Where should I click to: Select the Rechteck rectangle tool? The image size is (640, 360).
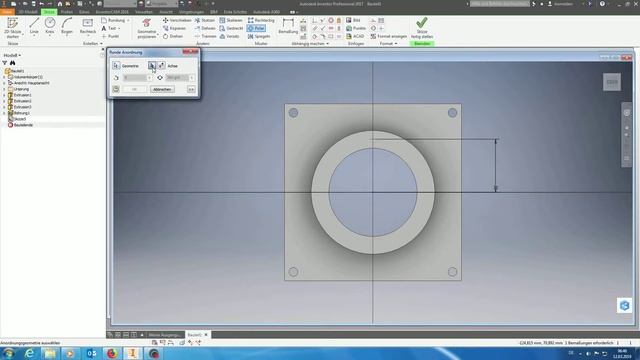[x=87, y=26]
